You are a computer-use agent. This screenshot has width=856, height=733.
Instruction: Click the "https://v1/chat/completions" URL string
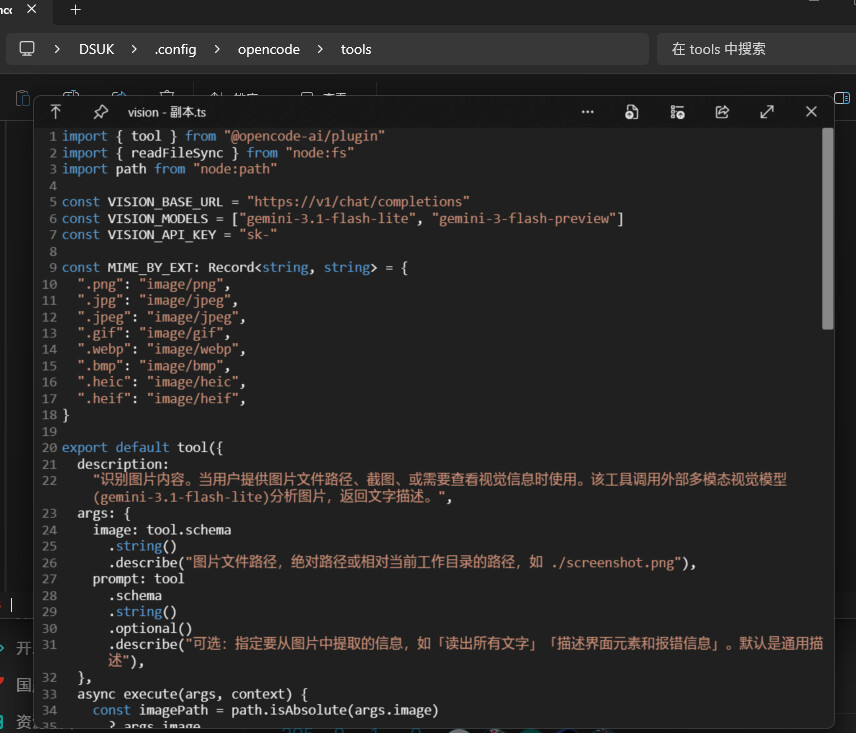tap(358, 202)
